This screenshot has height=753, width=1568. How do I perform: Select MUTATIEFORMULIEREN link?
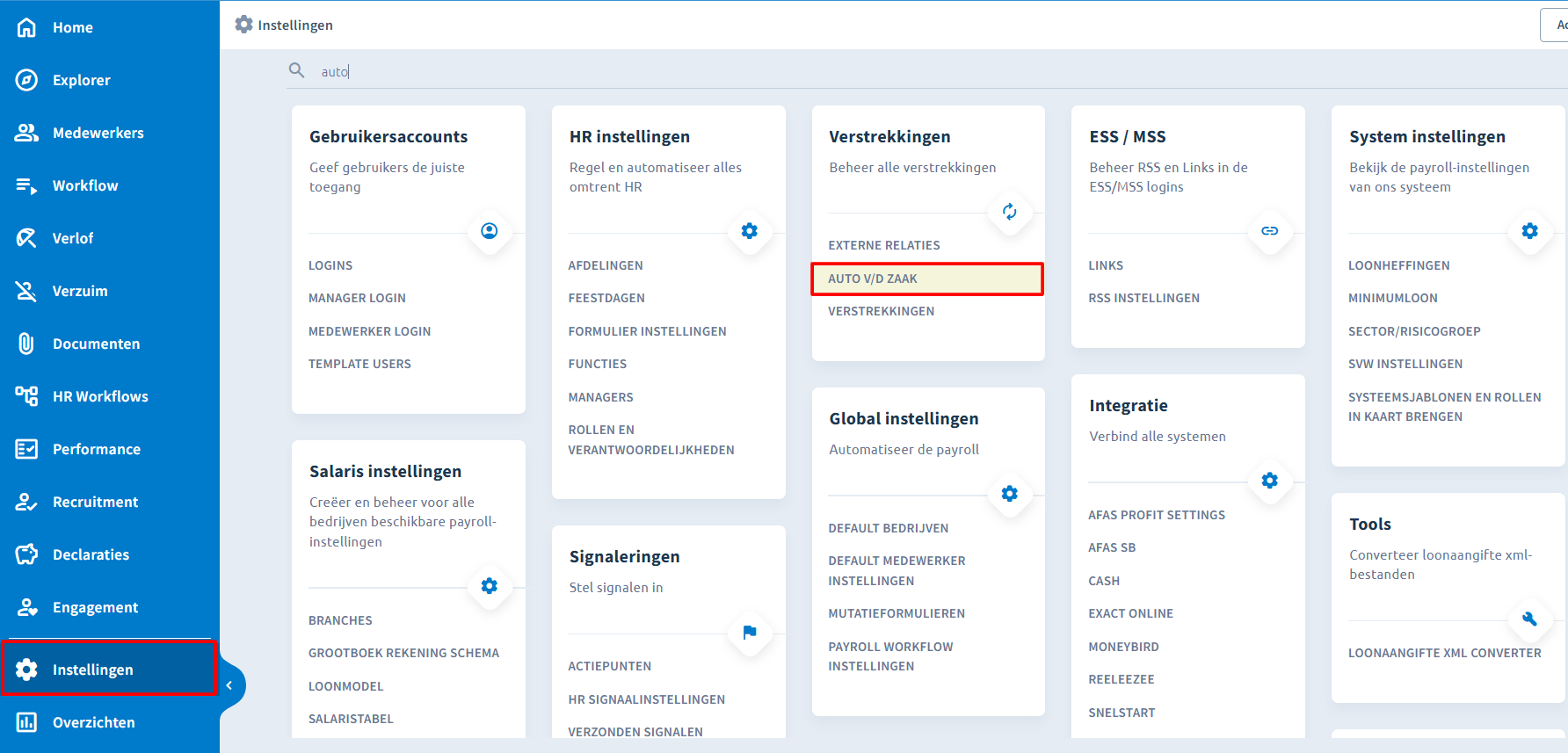click(897, 613)
